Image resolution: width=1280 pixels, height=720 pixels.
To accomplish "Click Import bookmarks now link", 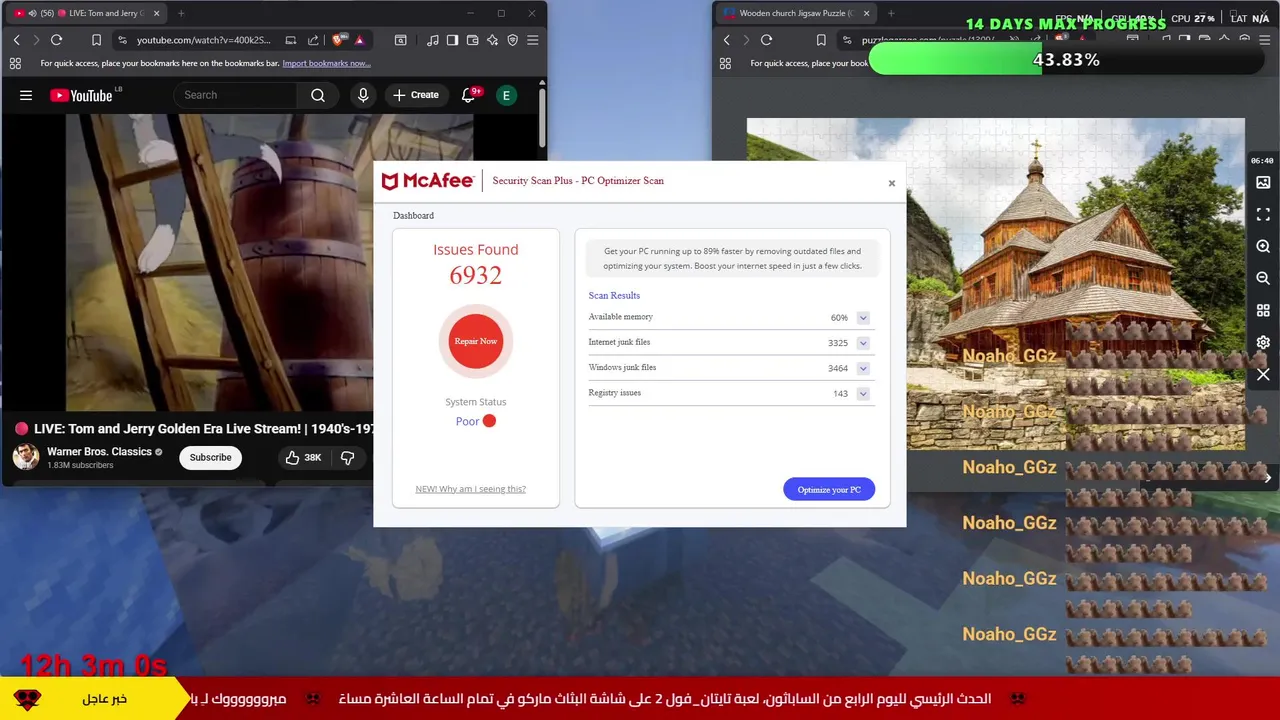I will pyautogui.click(x=326, y=63).
